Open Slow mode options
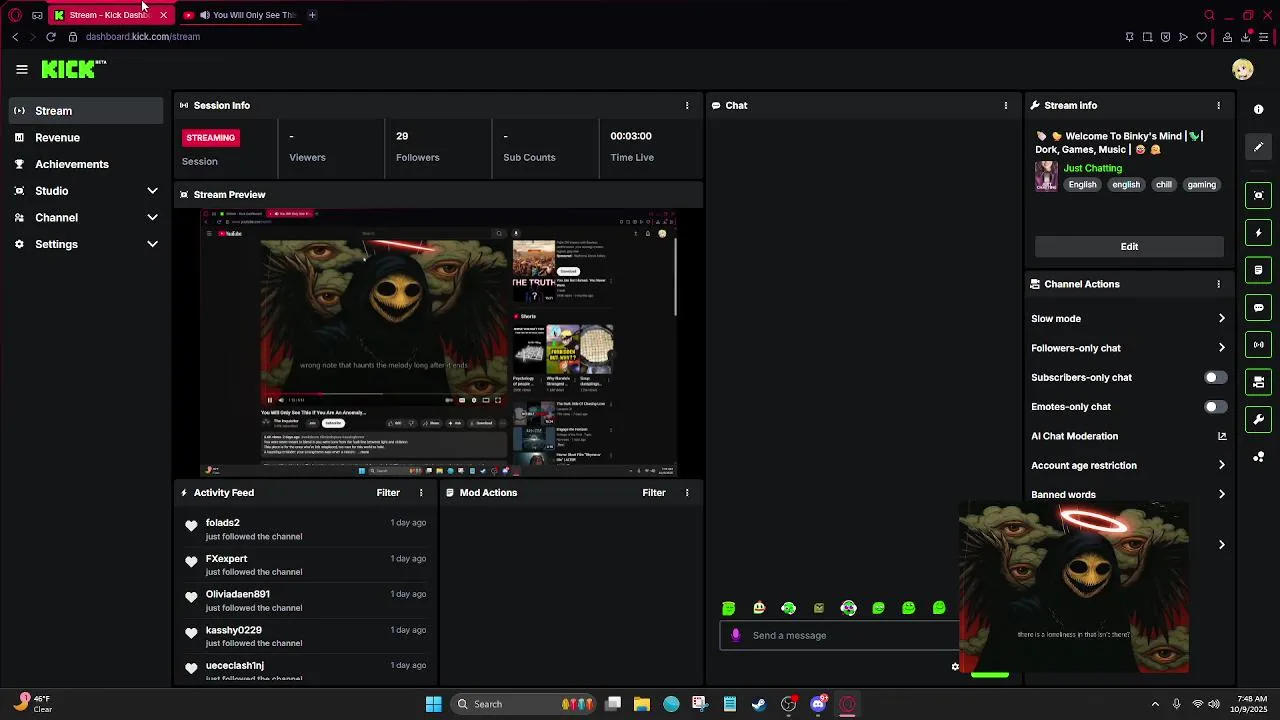 [x=1128, y=319]
